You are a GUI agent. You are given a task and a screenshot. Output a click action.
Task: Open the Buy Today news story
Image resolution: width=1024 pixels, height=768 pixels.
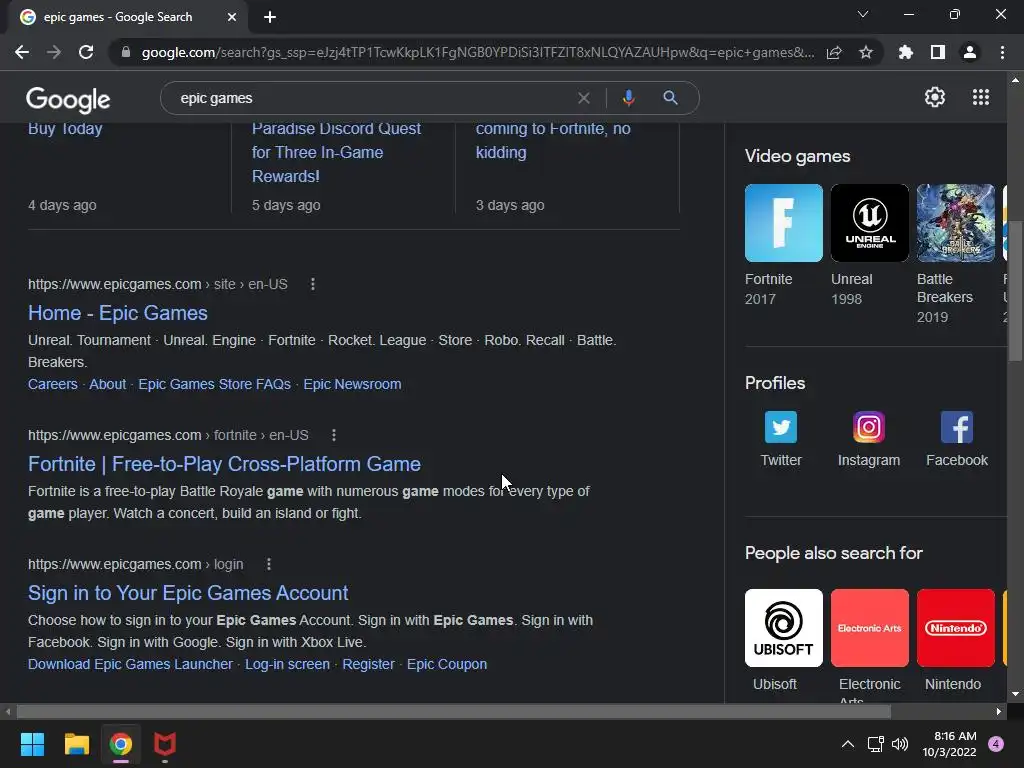point(65,129)
